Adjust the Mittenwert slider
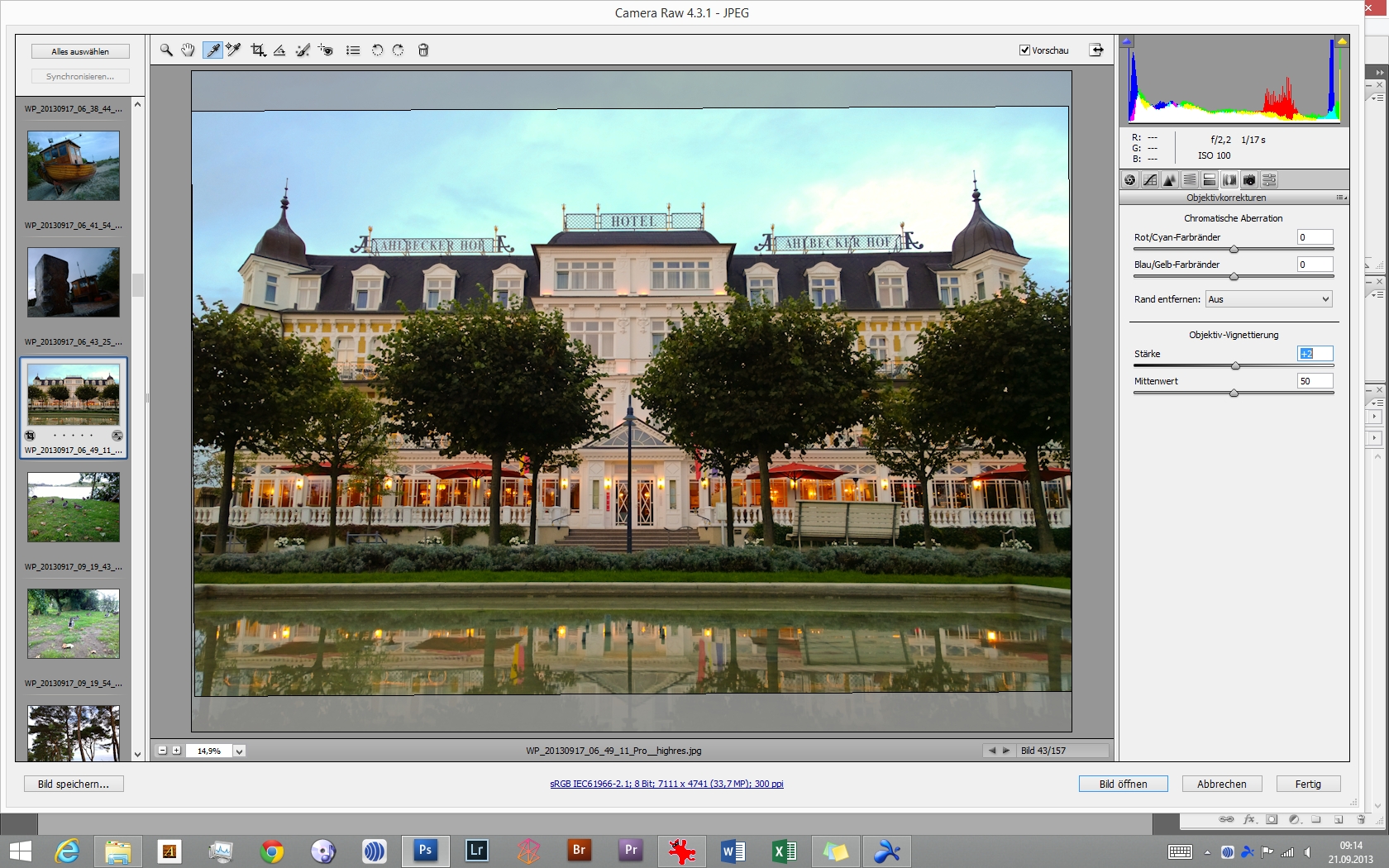 1234,393
